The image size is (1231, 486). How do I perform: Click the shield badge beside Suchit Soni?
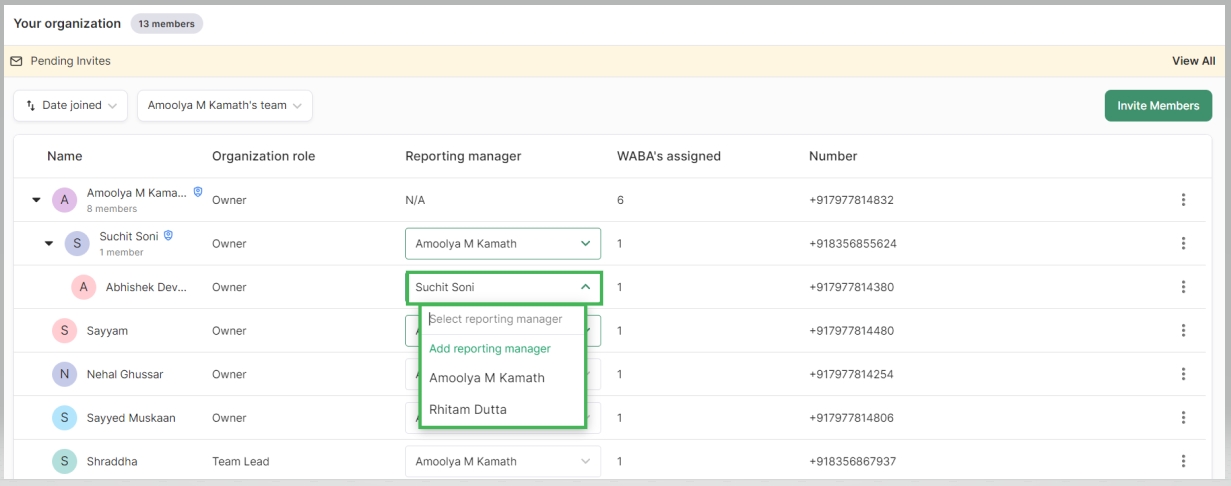coord(168,236)
